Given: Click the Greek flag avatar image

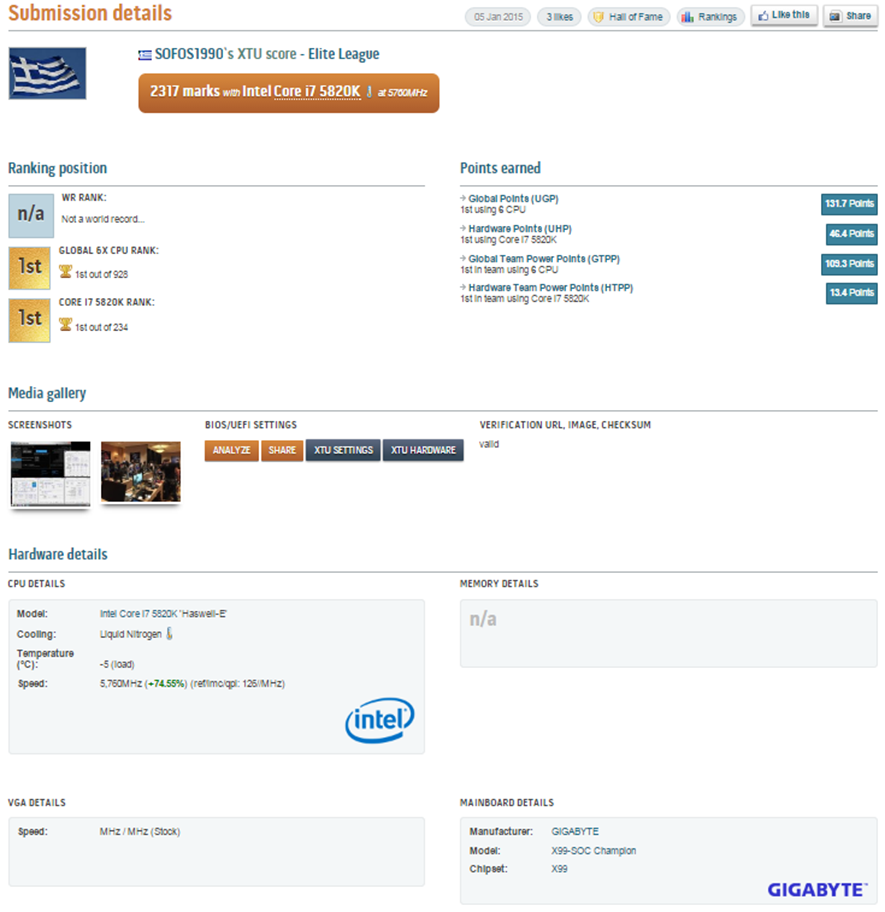Looking at the screenshot, I should pyautogui.click(x=47, y=73).
